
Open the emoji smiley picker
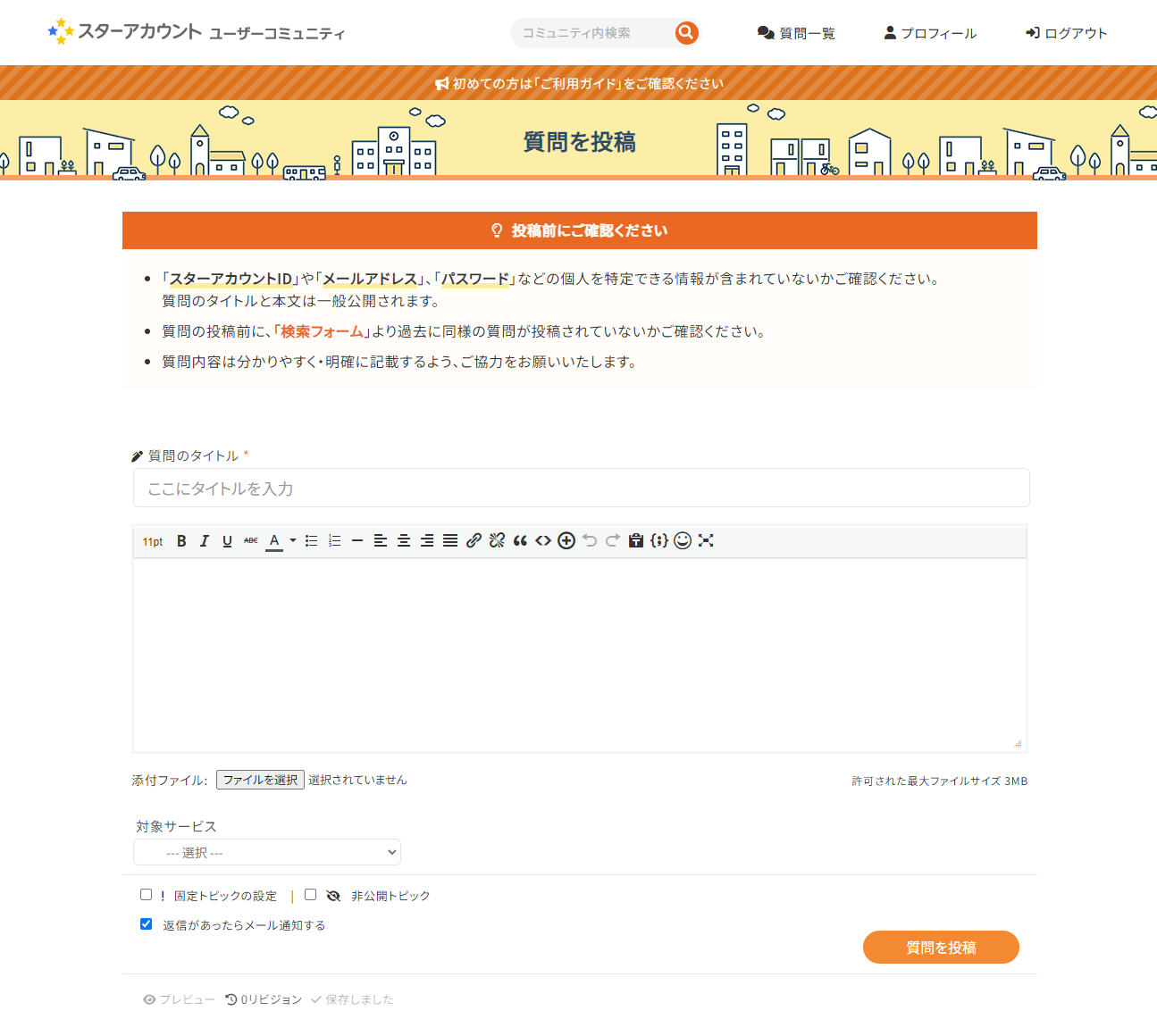[683, 541]
